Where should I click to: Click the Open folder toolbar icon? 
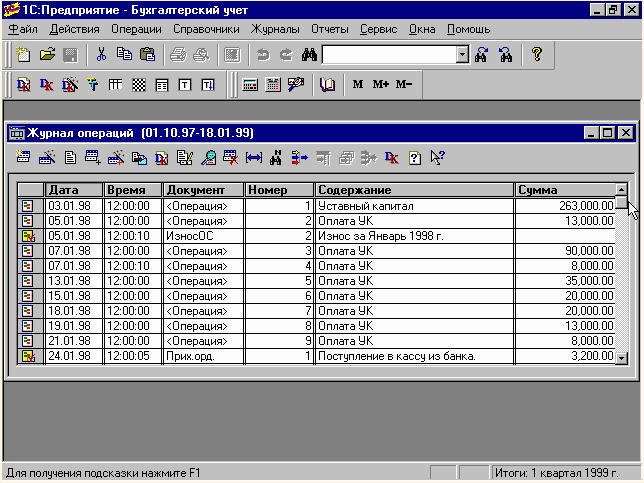pyautogui.click(x=47, y=55)
